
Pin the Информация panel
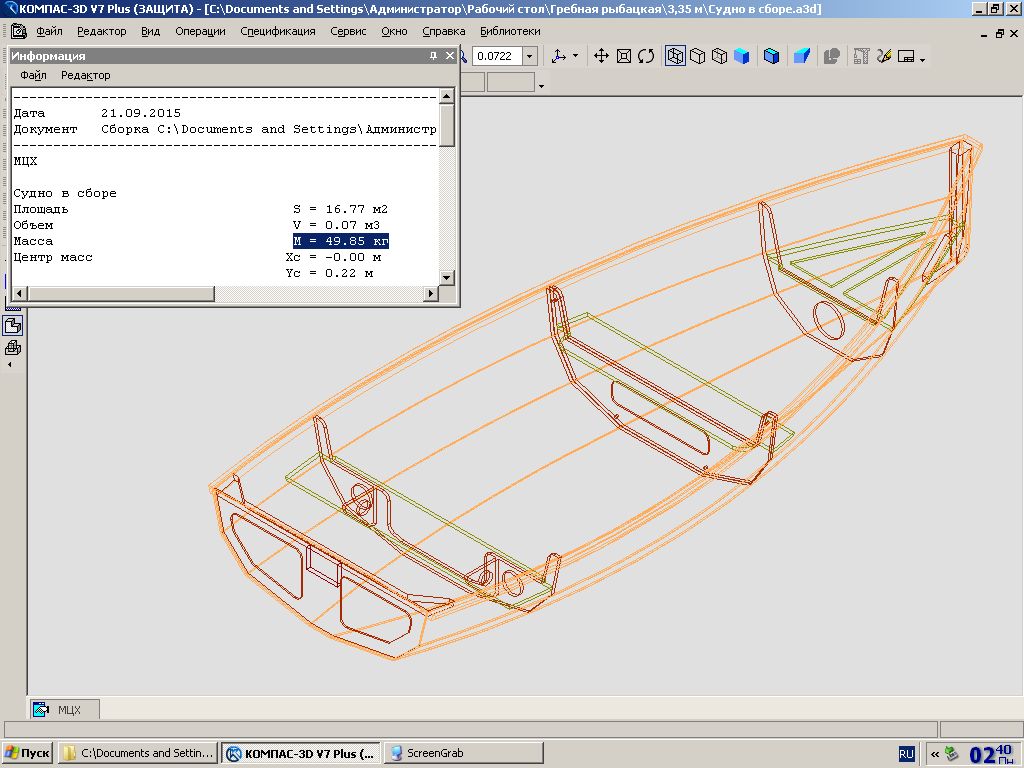coord(432,56)
